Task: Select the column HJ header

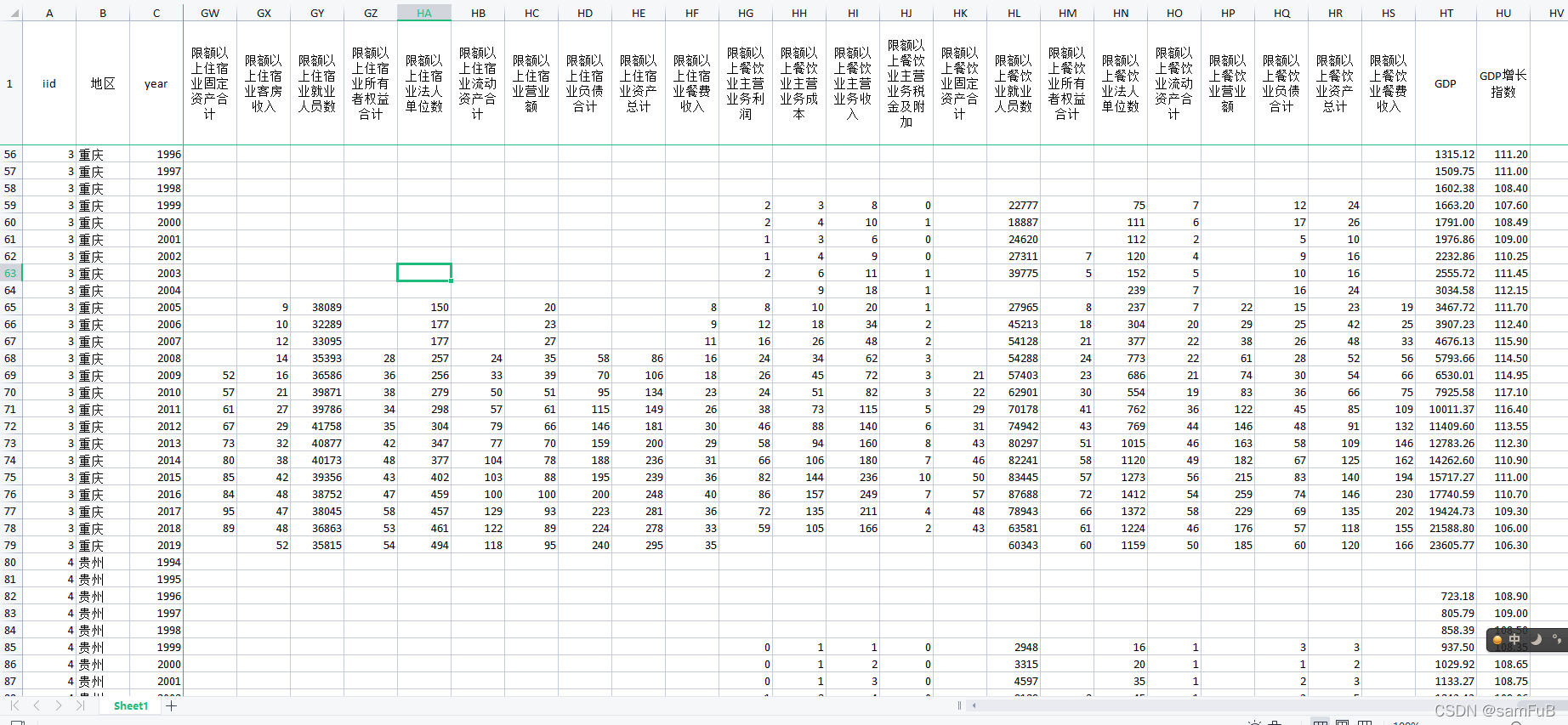Action: click(x=906, y=14)
